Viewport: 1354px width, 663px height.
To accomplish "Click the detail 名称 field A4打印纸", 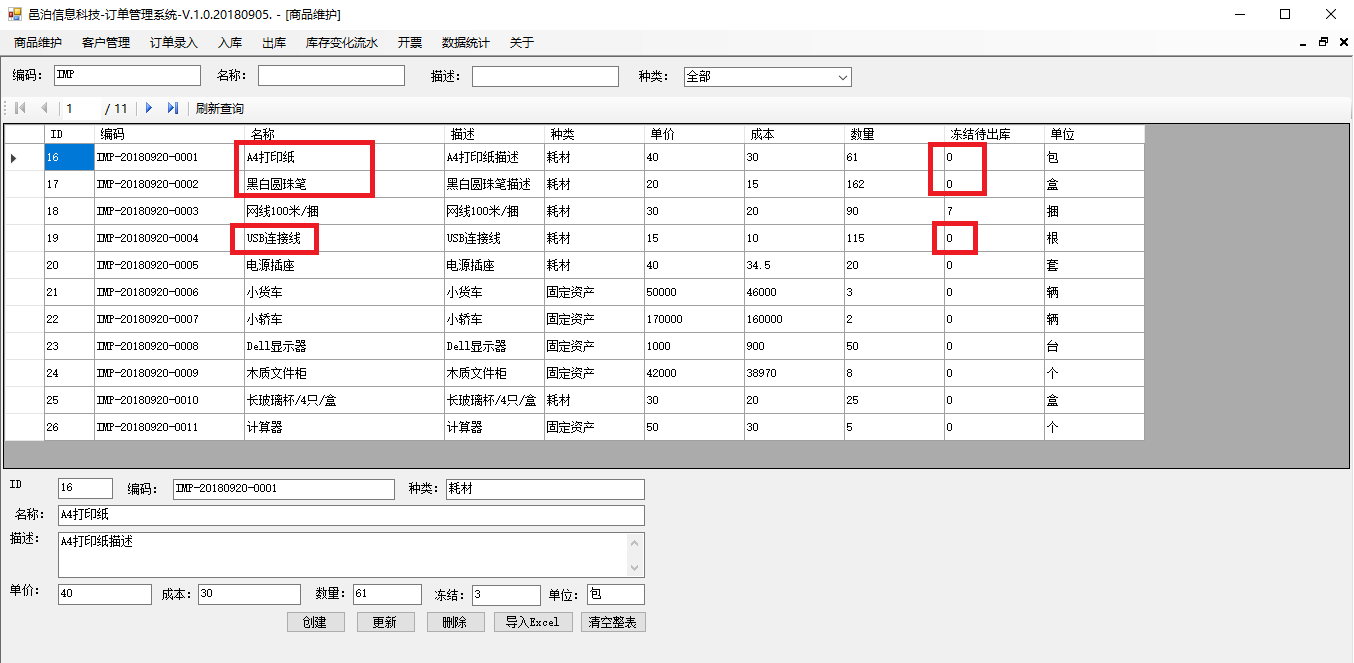I will [x=351, y=515].
